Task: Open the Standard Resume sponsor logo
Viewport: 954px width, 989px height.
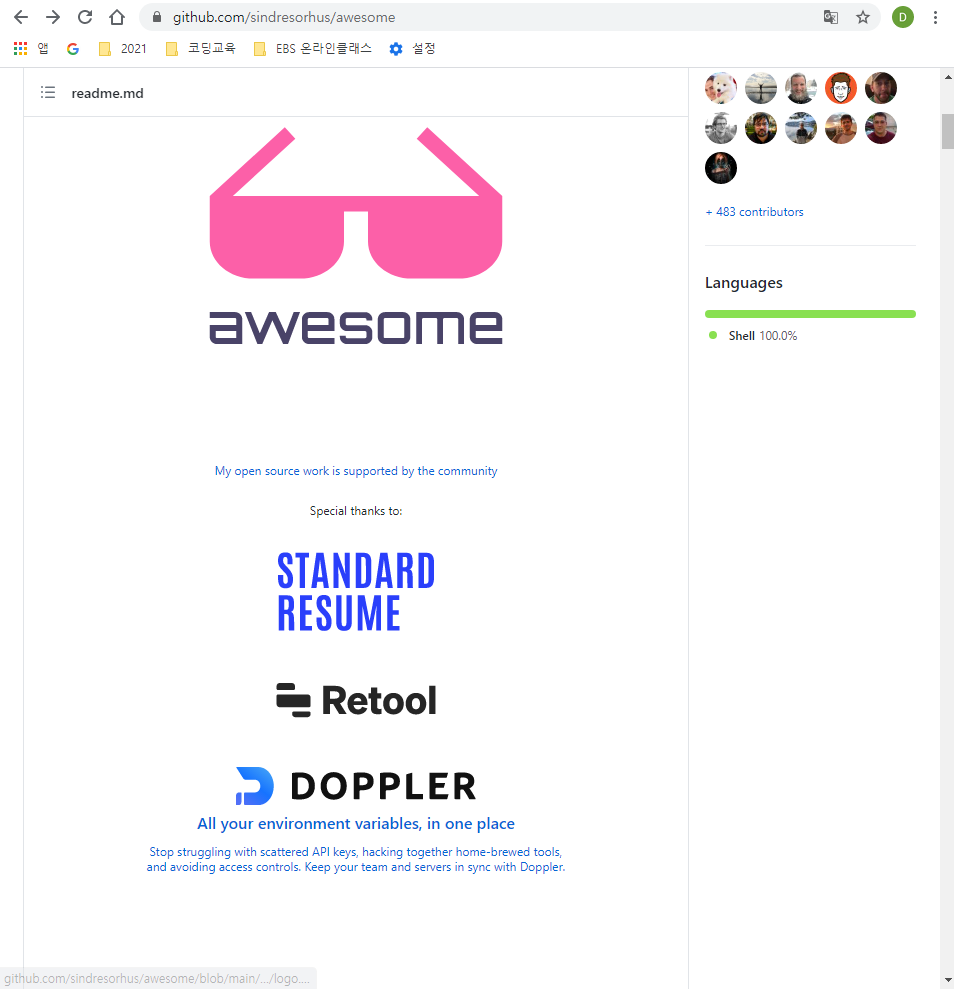Action: tap(356, 591)
